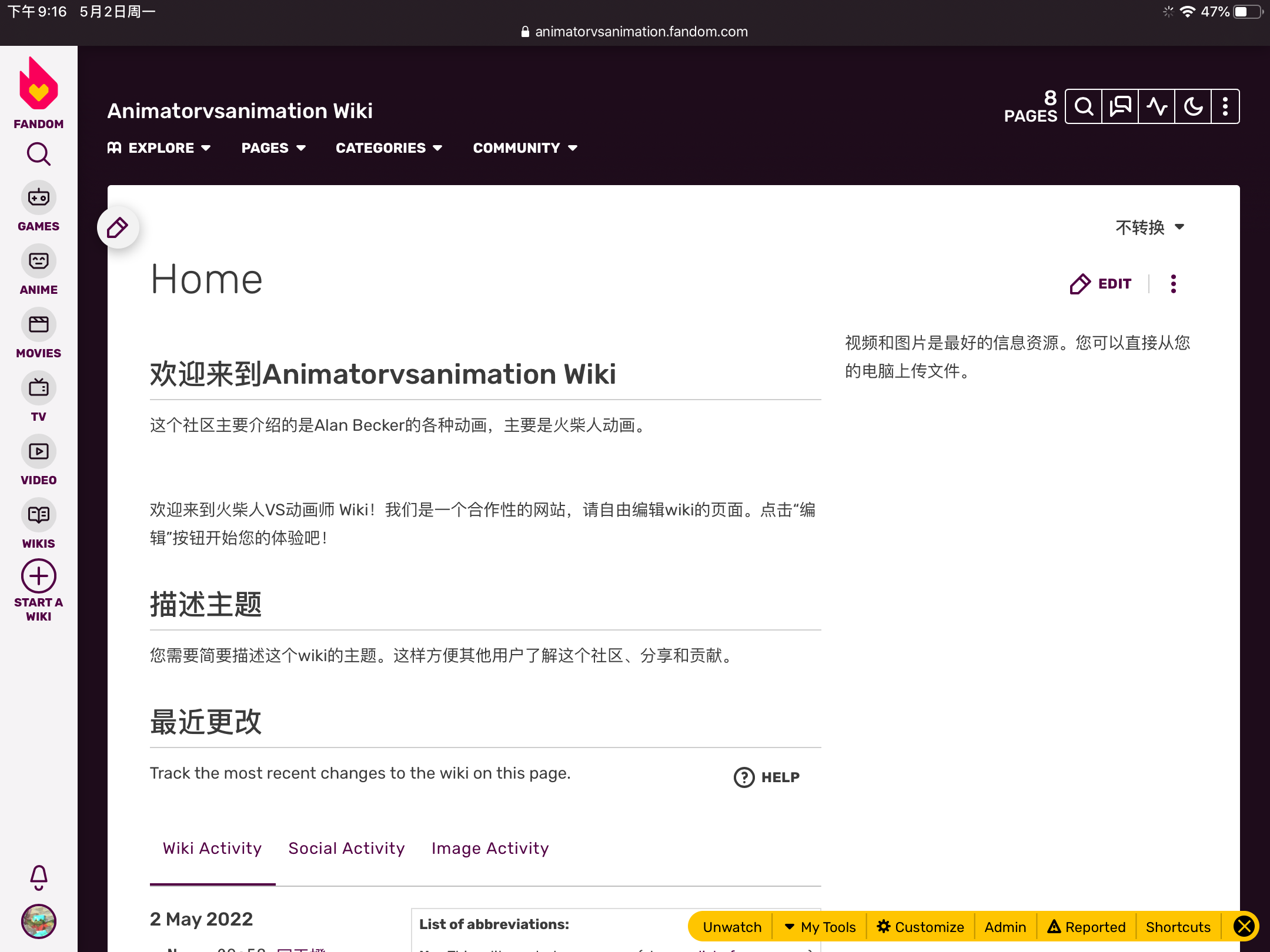
Task: Toggle dark theme with the moon icon
Action: tap(1193, 106)
